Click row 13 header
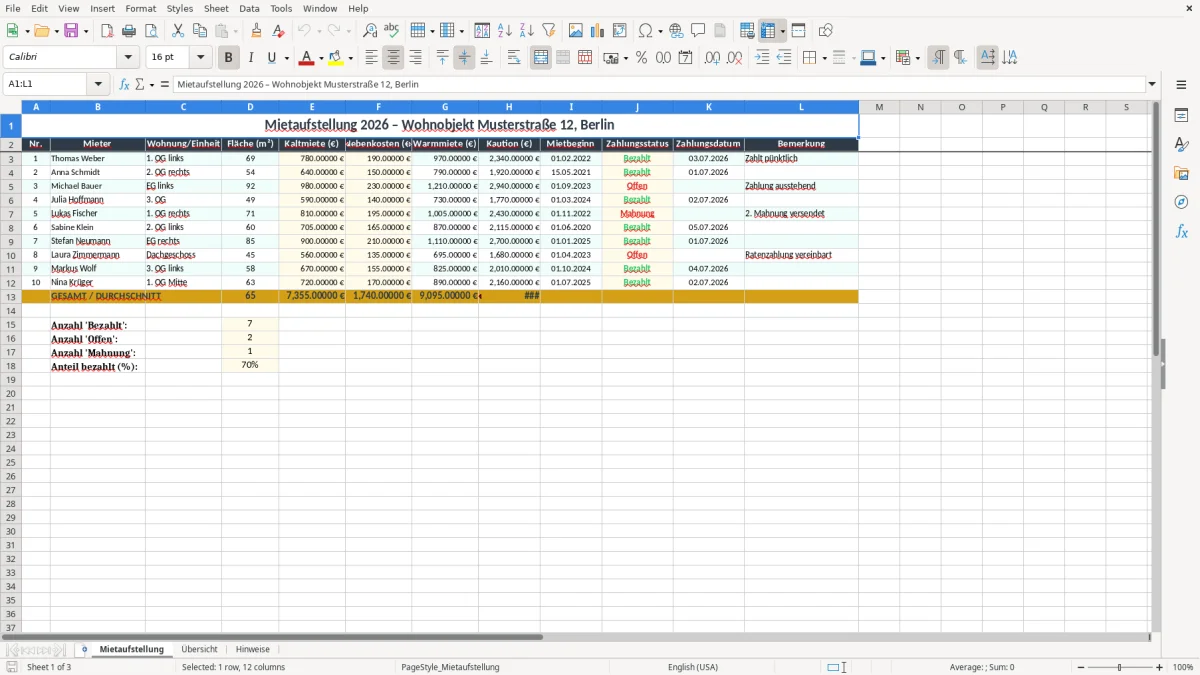The height and width of the screenshot is (675, 1200). click(11, 296)
